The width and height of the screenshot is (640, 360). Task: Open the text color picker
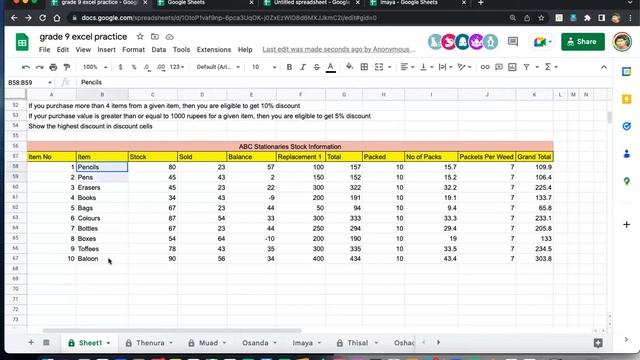(x=331, y=67)
